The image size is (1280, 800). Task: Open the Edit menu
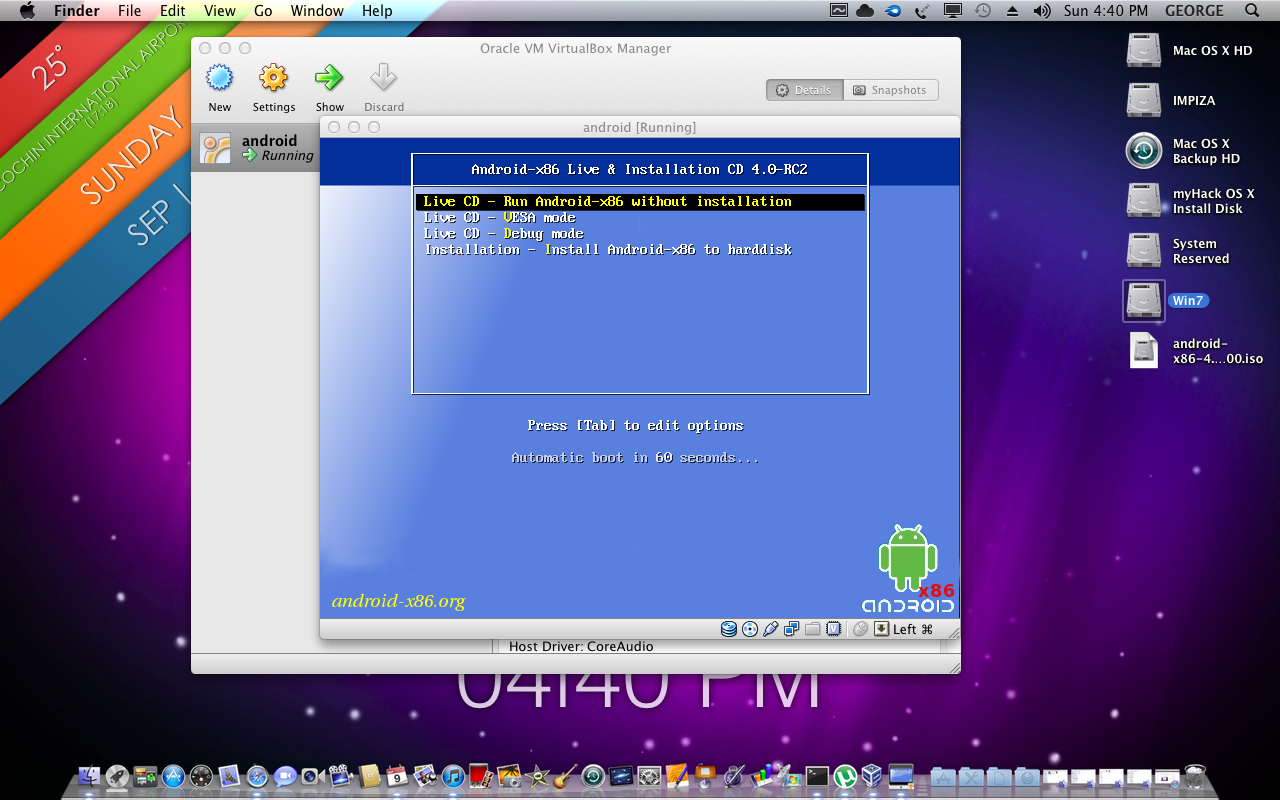pos(173,11)
